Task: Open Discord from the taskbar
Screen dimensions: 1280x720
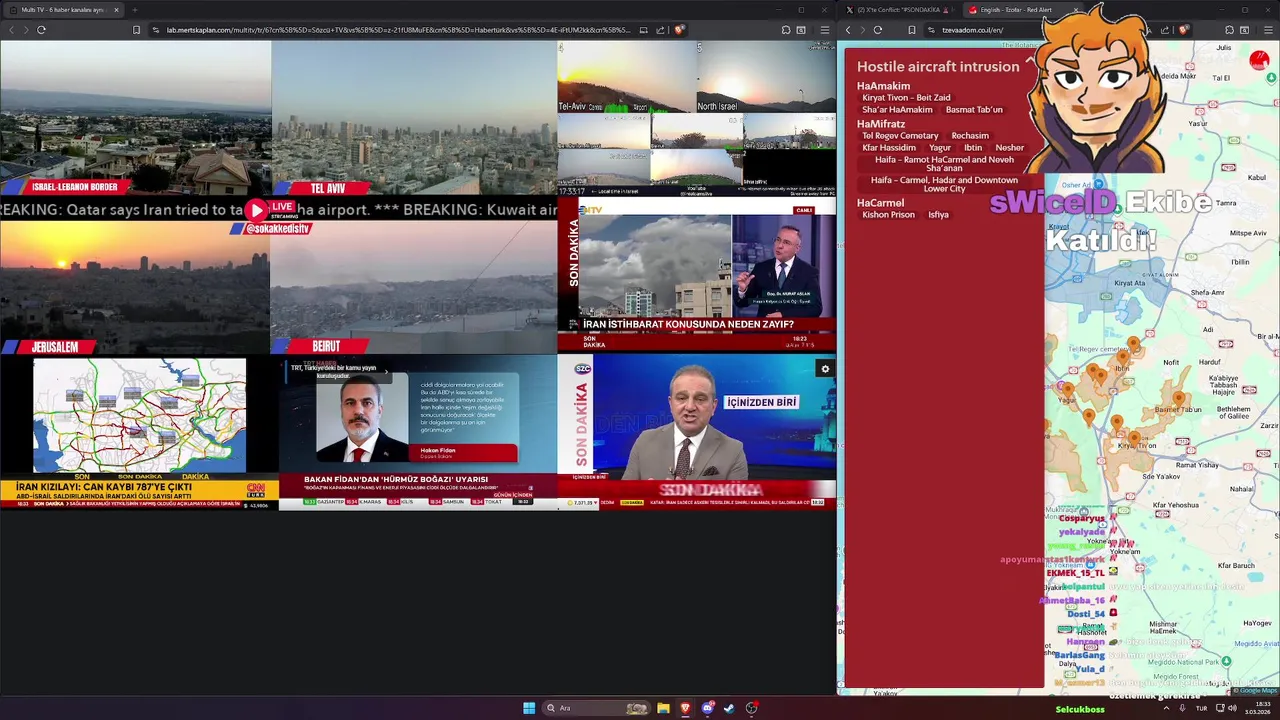Action: [x=708, y=708]
